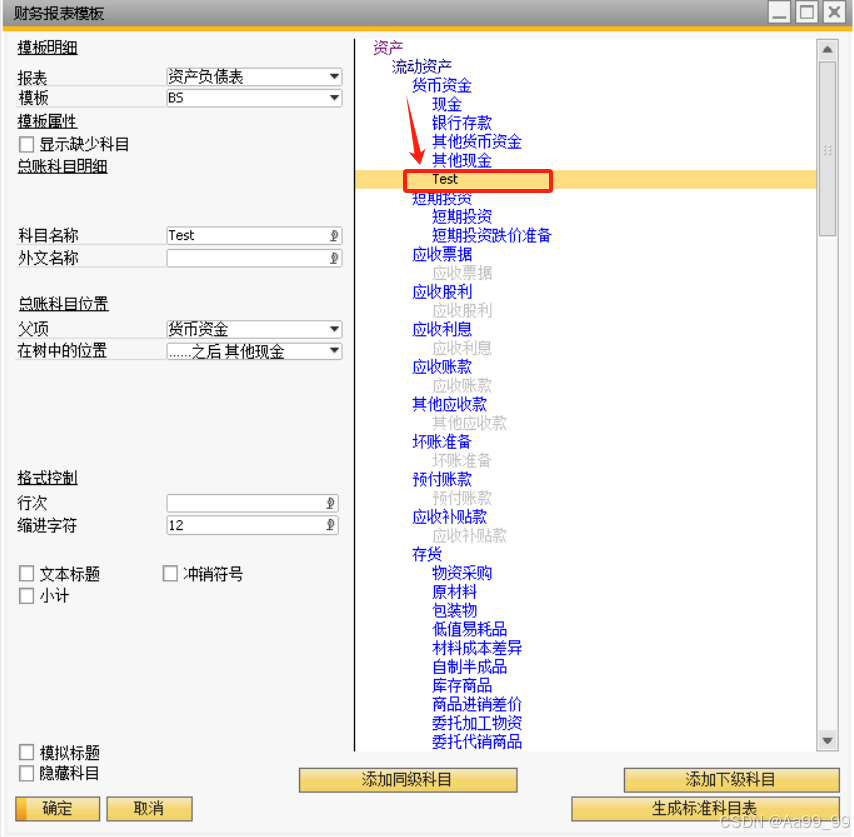Click 生成标准科目表 button

(705, 809)
